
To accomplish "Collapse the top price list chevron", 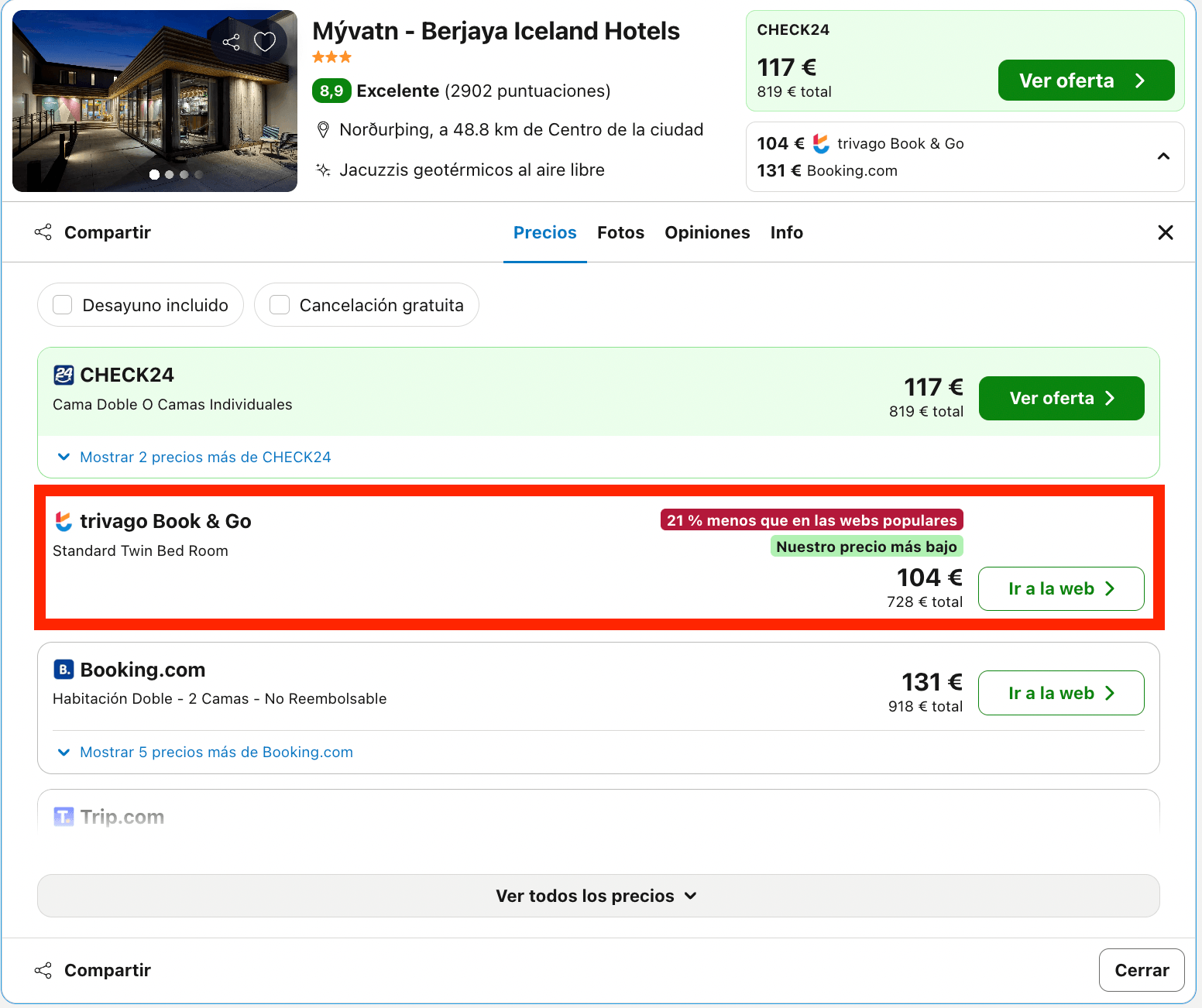I will [x=1163, y=156].
